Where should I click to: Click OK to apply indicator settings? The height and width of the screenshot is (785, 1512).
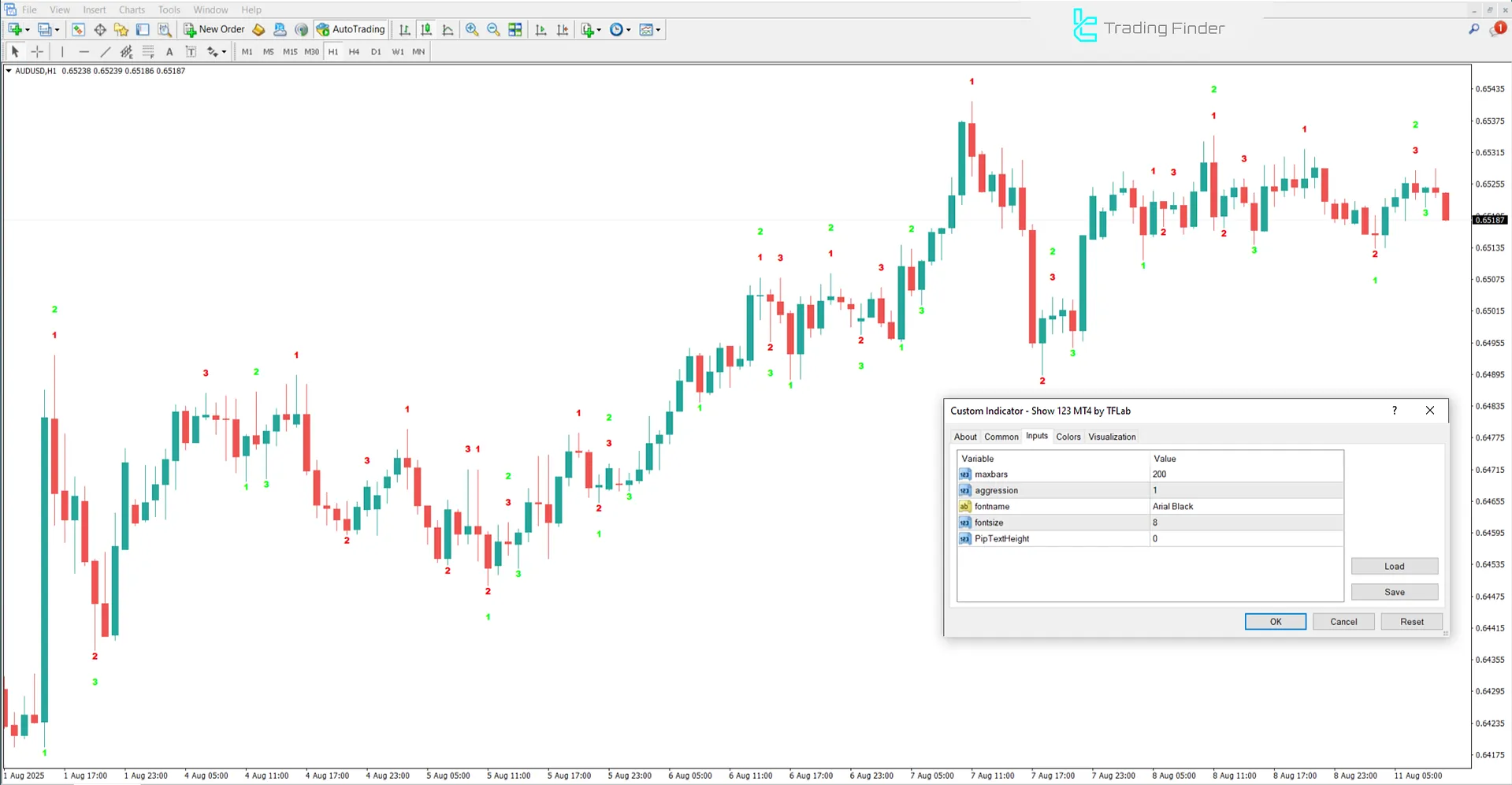tap(1275, 621)
